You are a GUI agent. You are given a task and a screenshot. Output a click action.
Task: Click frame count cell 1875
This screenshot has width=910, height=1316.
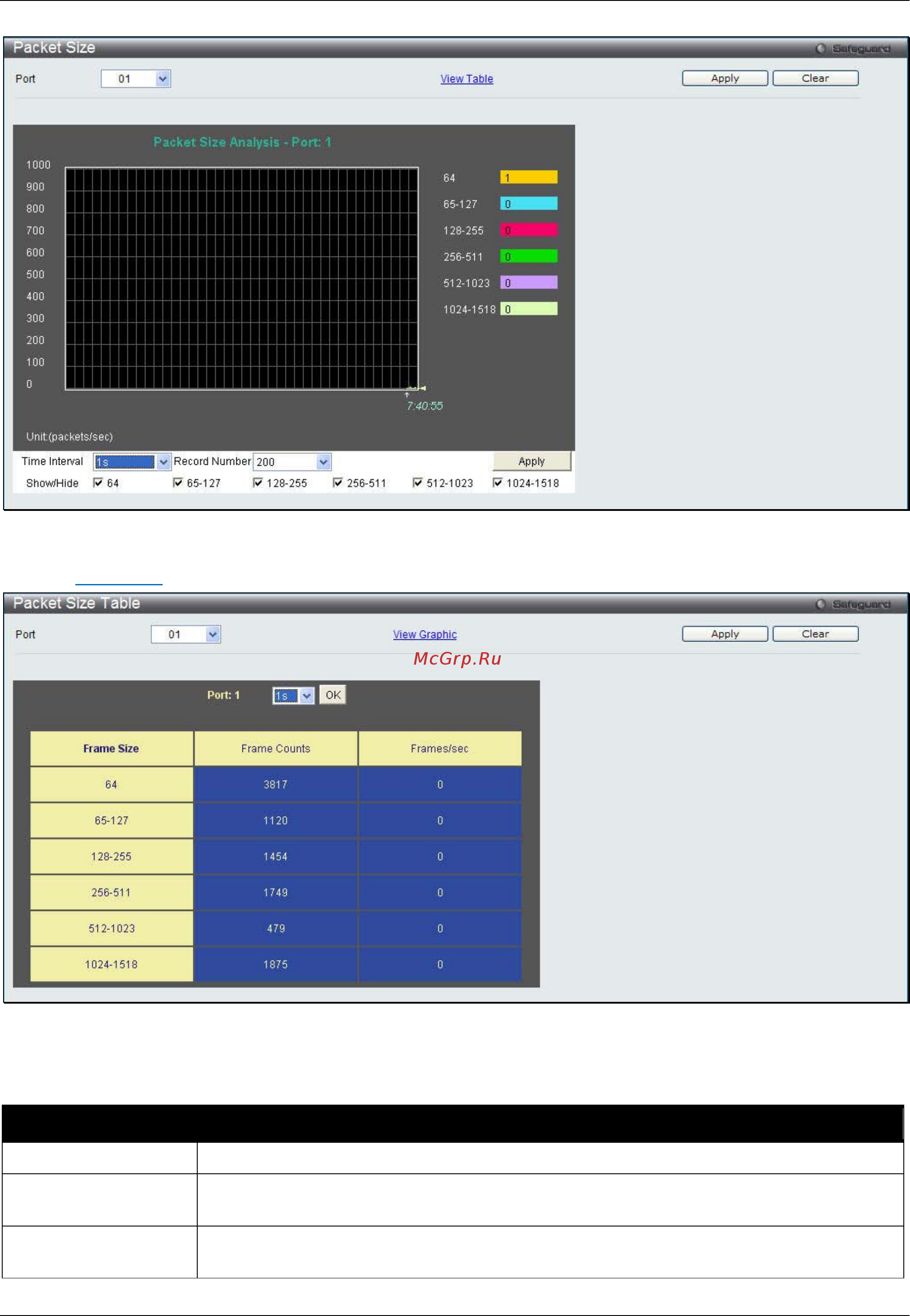pyautogui.click(x=275, y=964)
